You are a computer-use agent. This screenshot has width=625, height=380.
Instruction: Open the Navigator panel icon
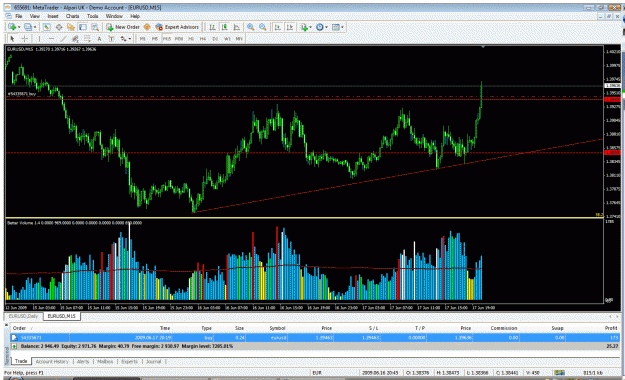pyautogui.click(x=71, y=27)
